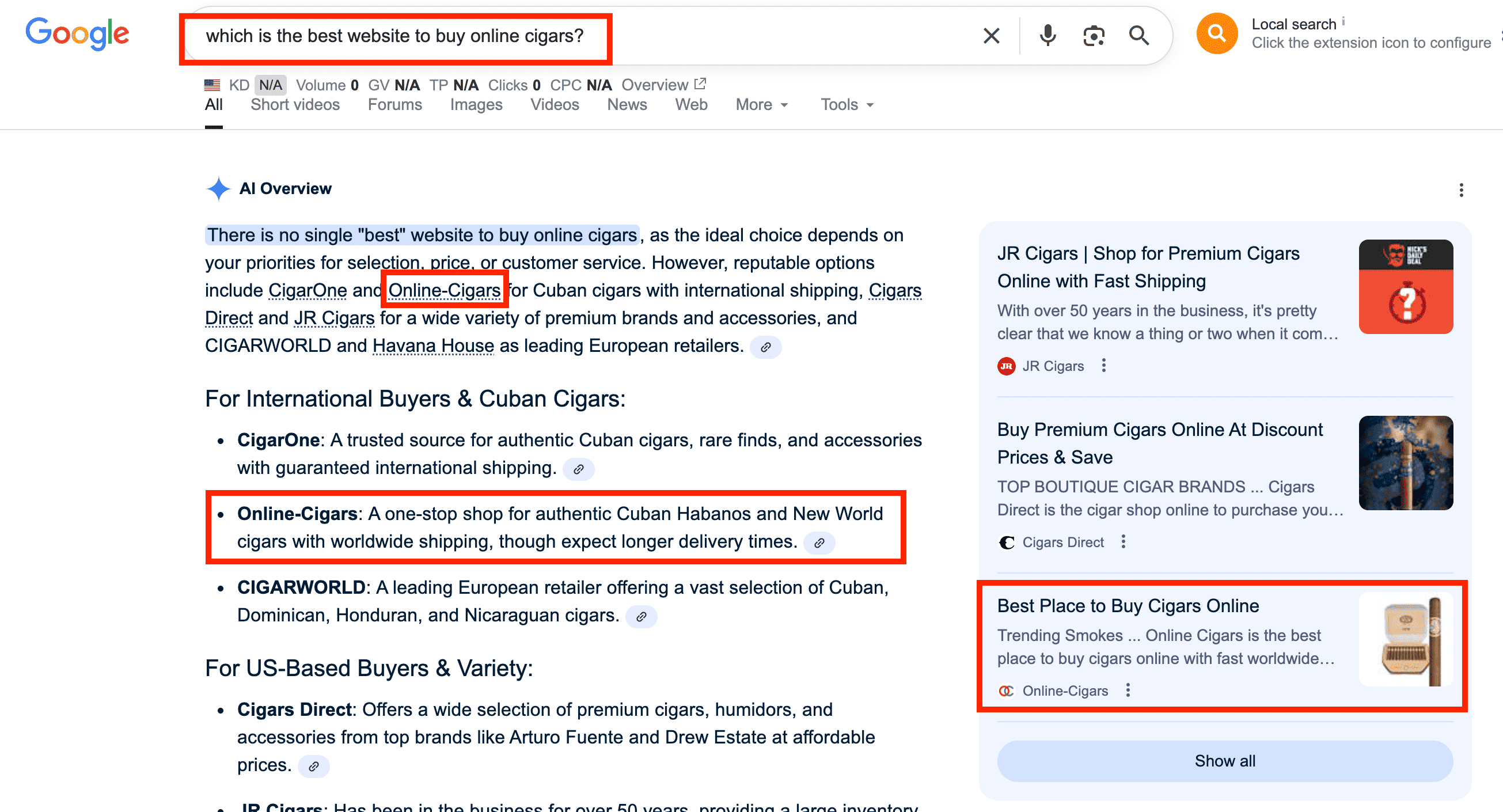Open Google Lens image search
The height and width of the screenshot is (812, 1503).
coord(1094,36)
